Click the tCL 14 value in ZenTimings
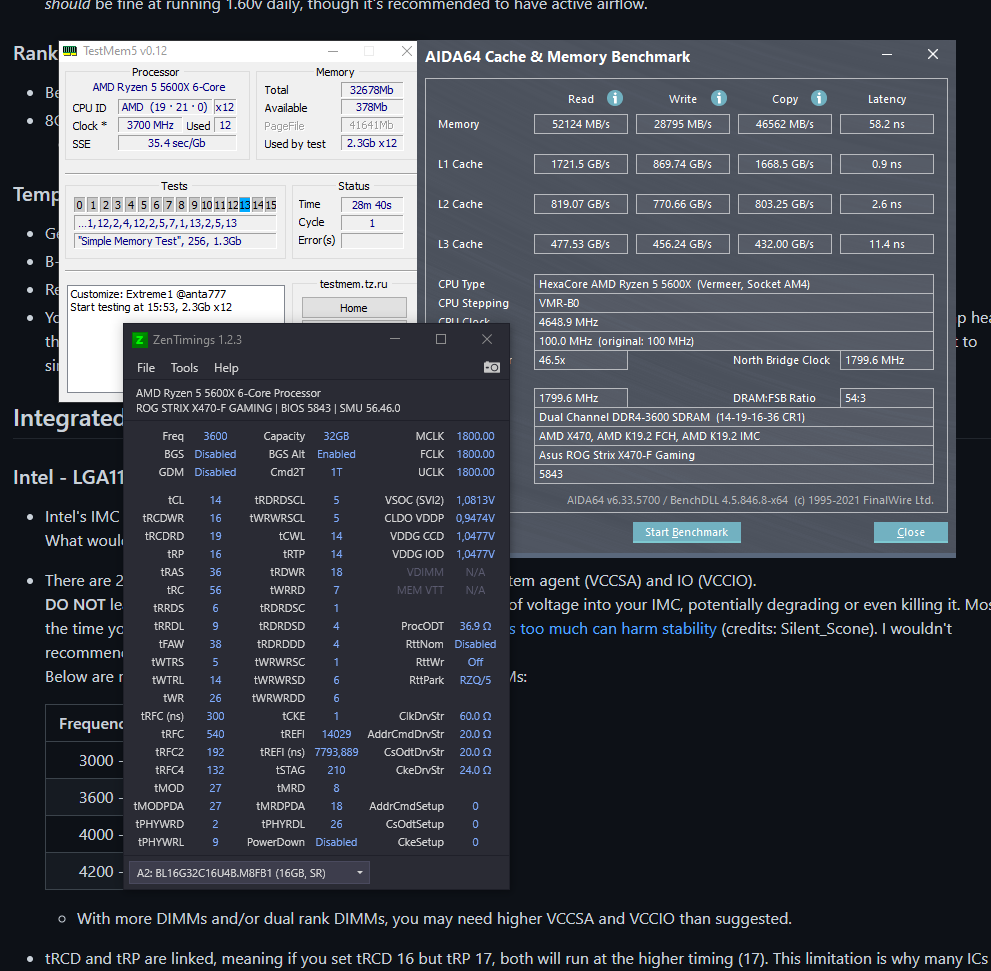The image size is (991, 971). tap(216, 500)
